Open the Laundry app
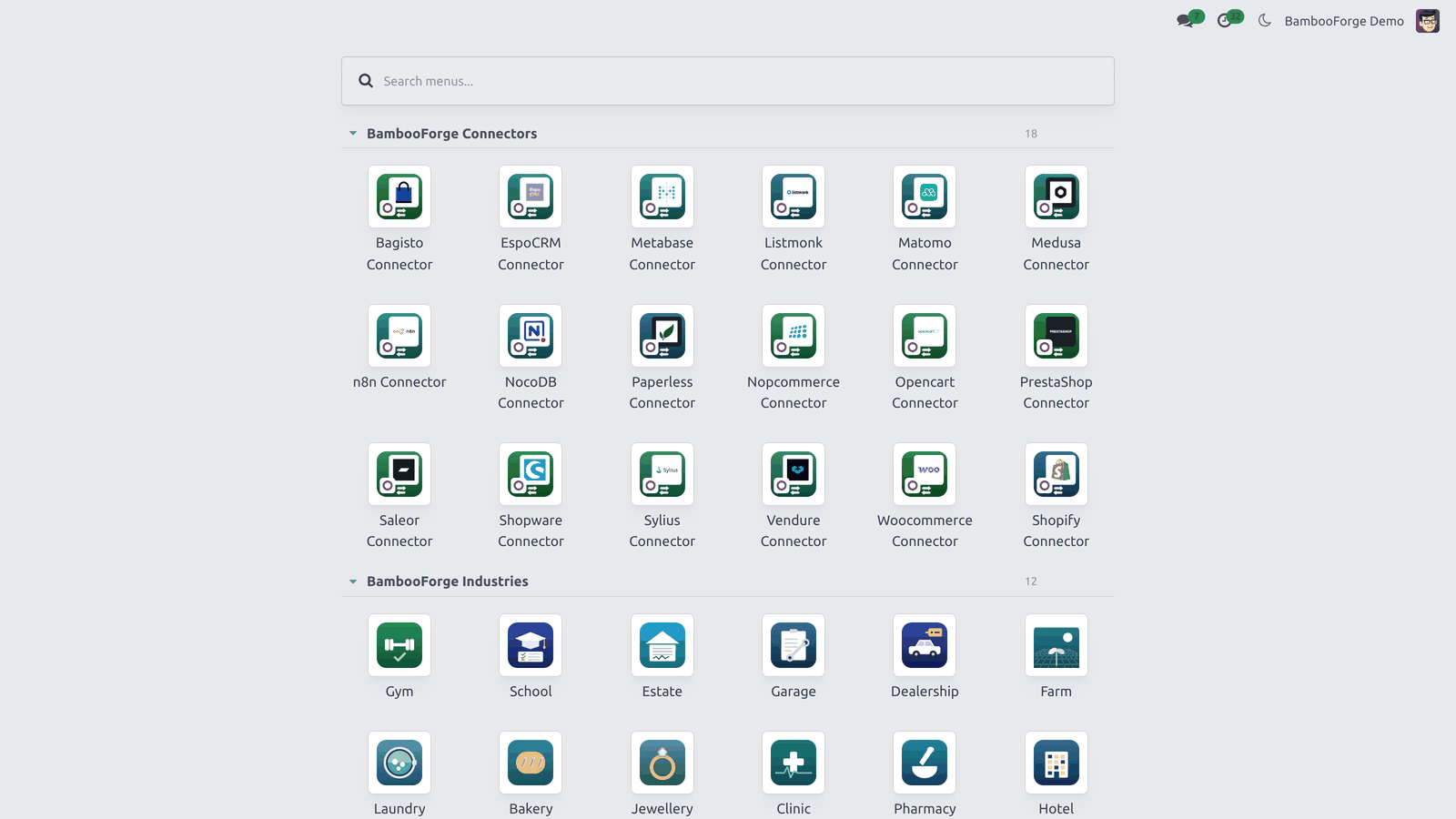1456x819 pixels. tap(399, 763)
